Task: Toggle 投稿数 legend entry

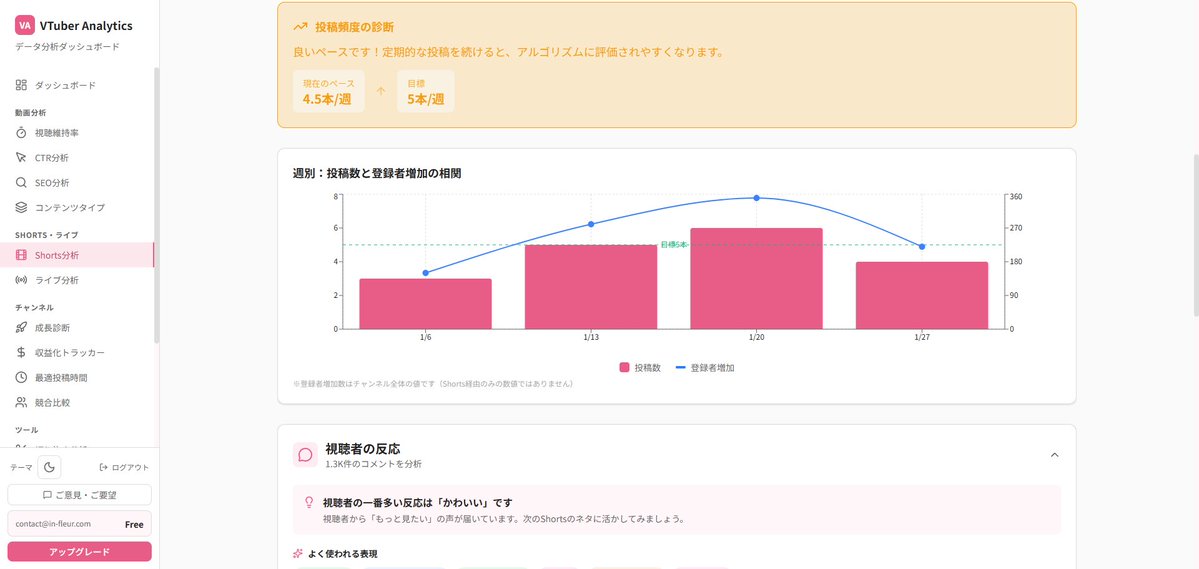Action: pyautogui.click(x=640, y=368)
